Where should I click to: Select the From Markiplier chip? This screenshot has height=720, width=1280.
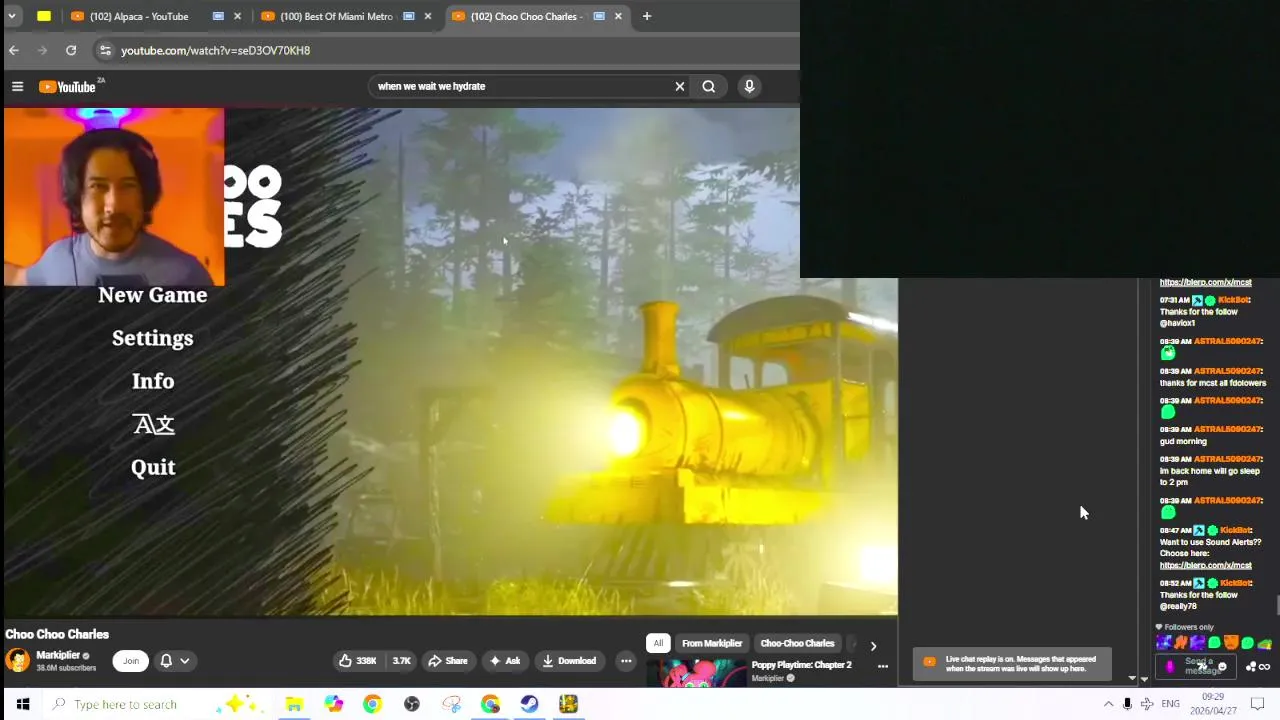pos(712,643)
